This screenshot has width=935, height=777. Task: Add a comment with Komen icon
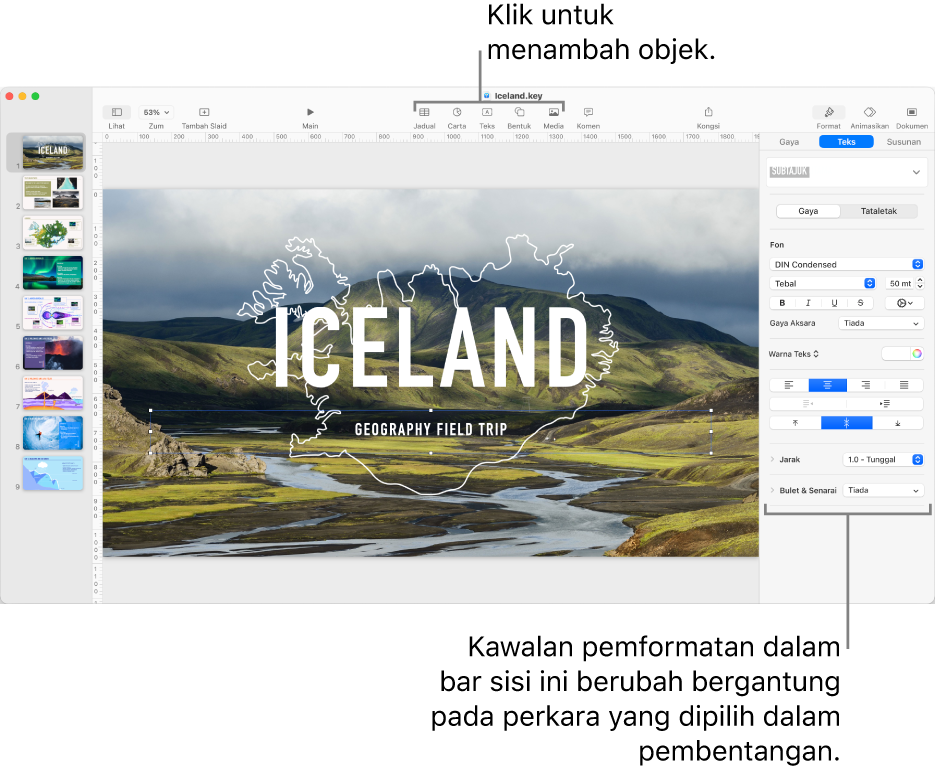click(x=588, y=112)
